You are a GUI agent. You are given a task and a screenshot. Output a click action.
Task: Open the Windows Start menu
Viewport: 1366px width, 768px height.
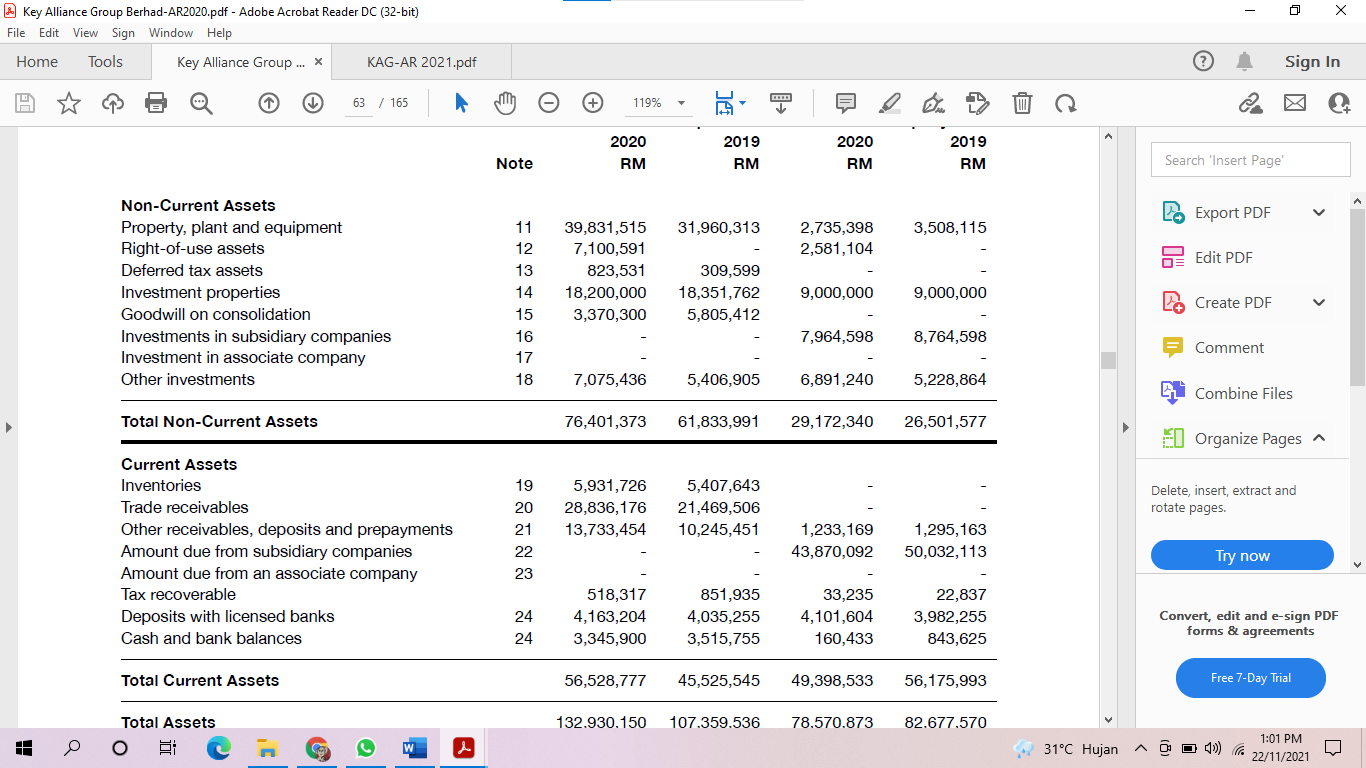[25, 748]
